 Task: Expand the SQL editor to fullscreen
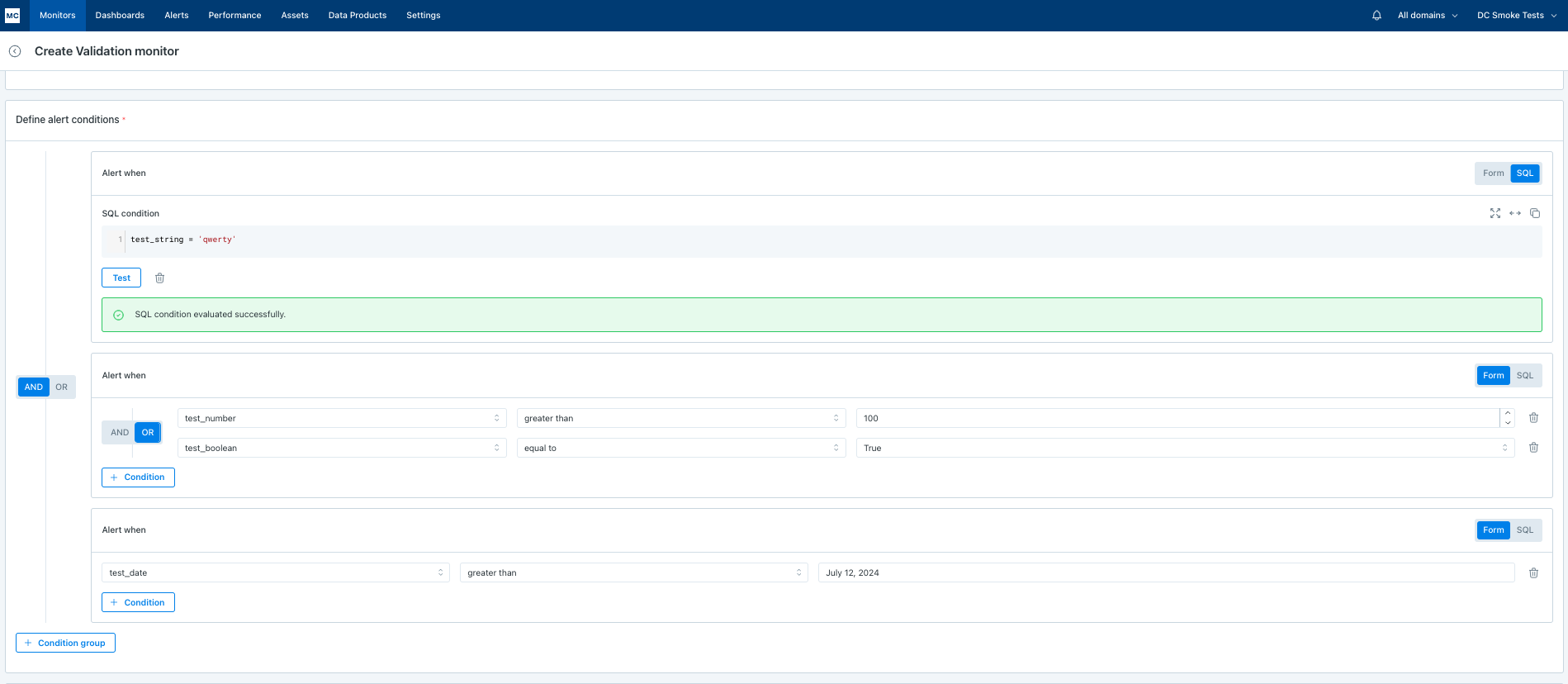click(x=1495, y=213)
